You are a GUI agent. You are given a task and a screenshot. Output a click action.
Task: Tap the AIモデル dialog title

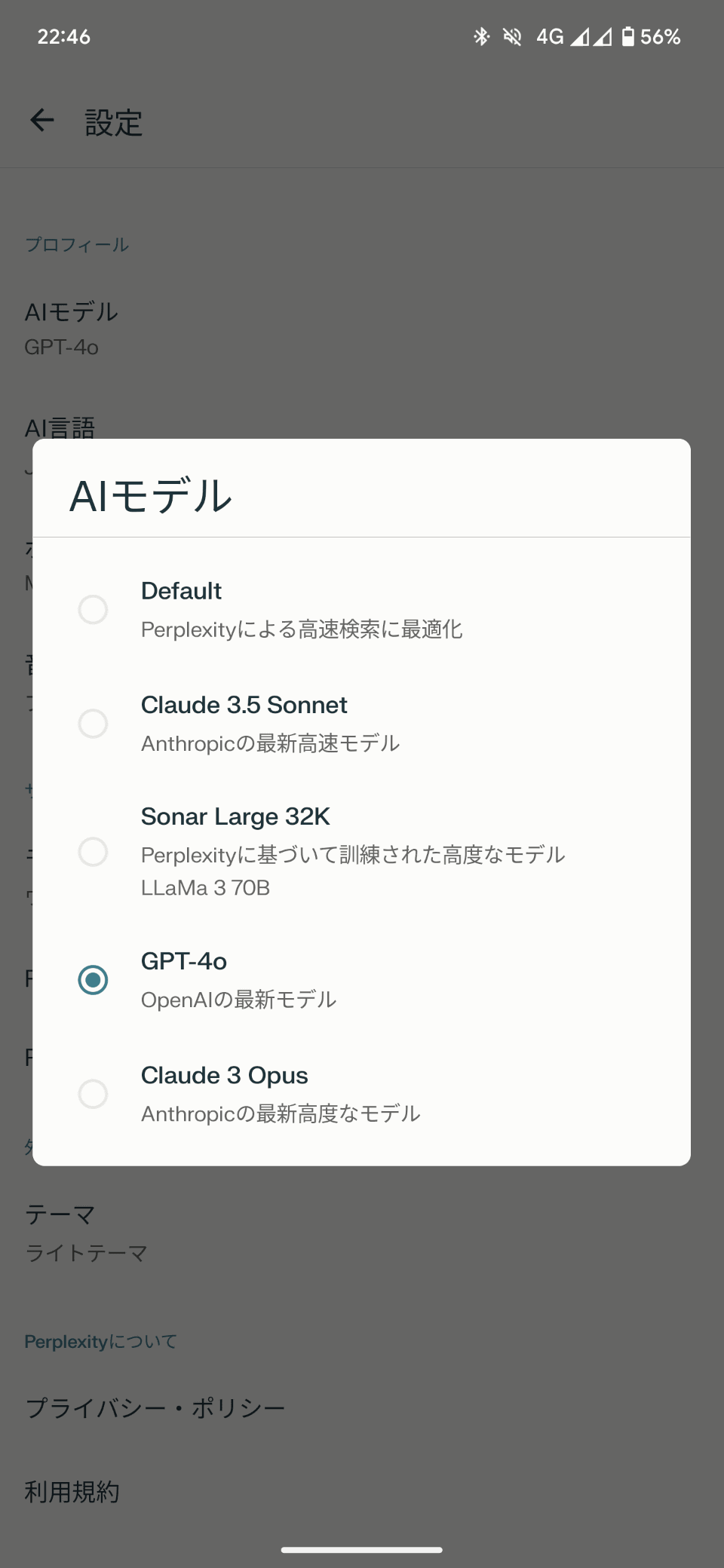[x=151, y=496]
